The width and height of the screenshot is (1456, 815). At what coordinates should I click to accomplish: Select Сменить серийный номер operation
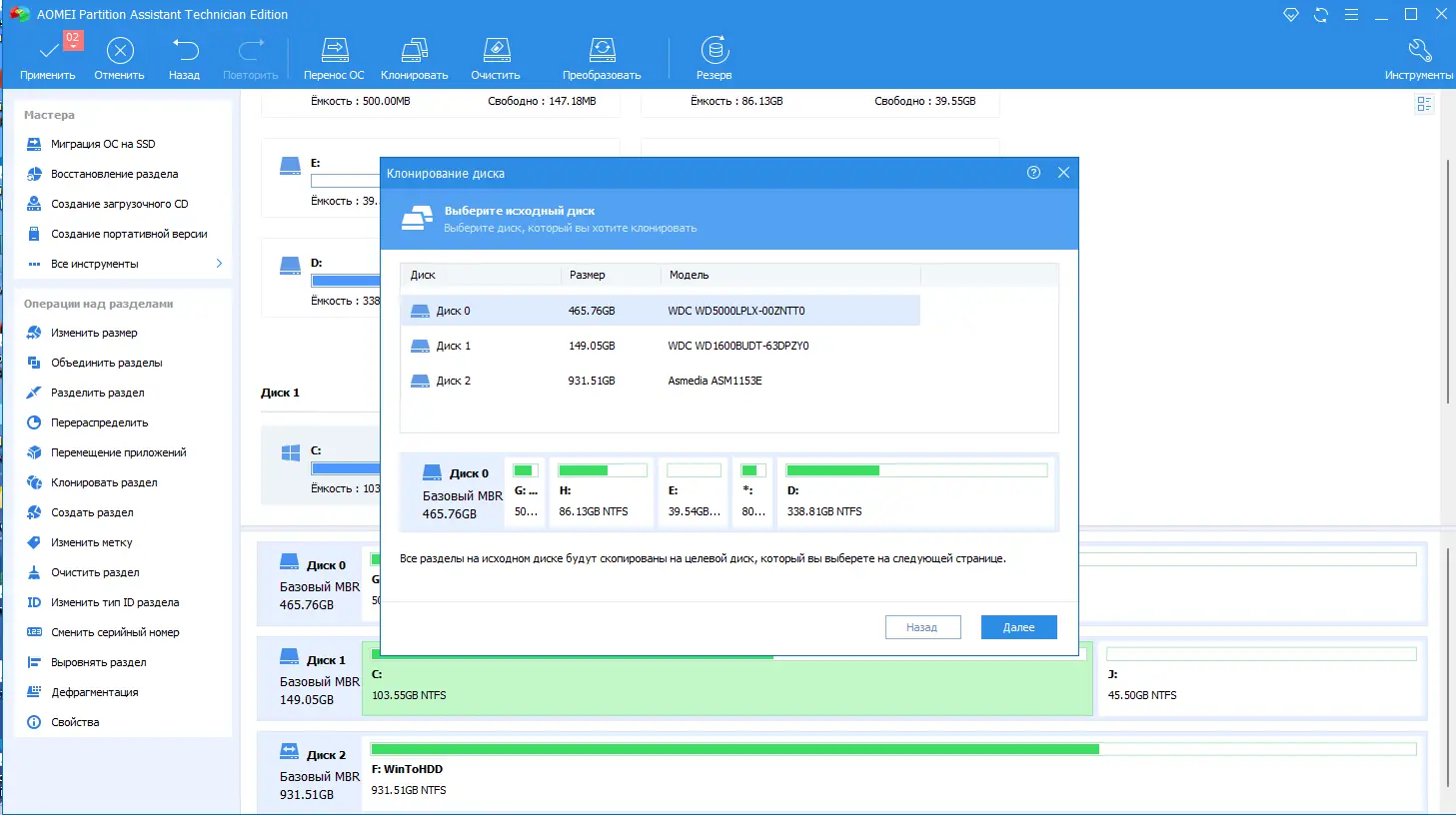pyautogui.click(x=115, y=632)
